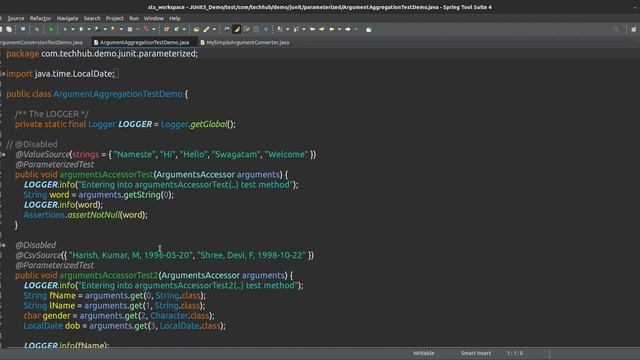Collapse the argumentsAccessorTest2 fold marker at @Disabled

(3, 245)
